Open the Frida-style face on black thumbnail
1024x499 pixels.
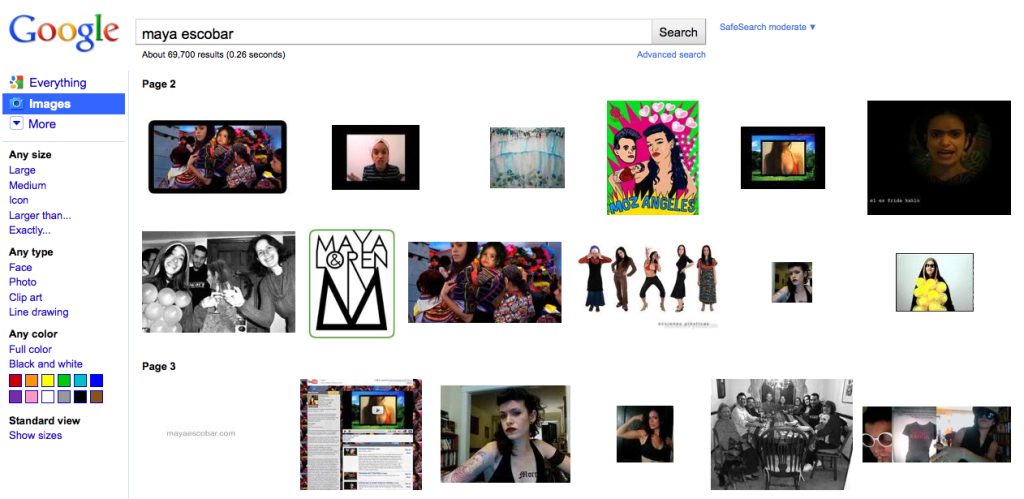(x=938, y=157)
